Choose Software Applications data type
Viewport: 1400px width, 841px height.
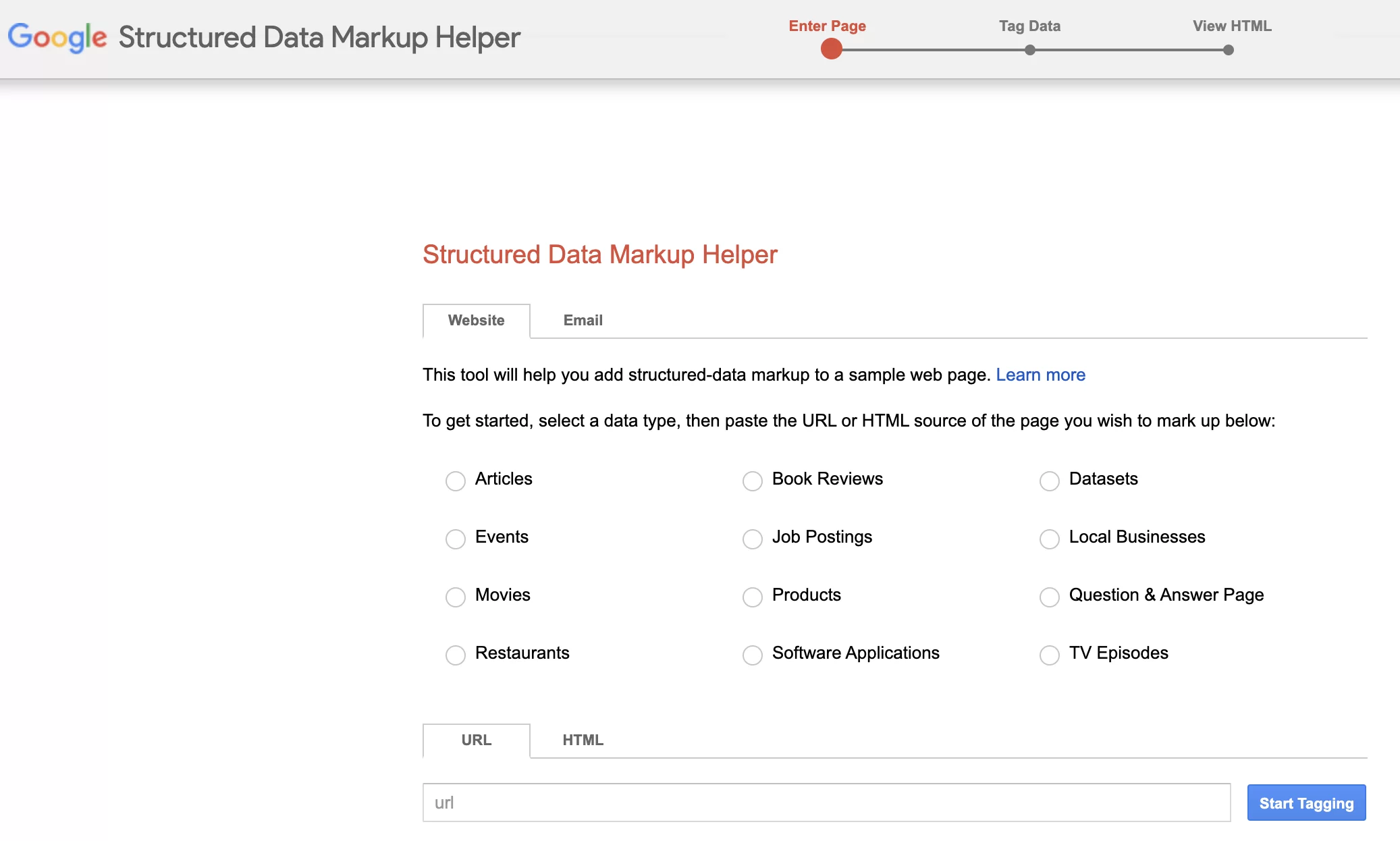click(x=753, y=655)
